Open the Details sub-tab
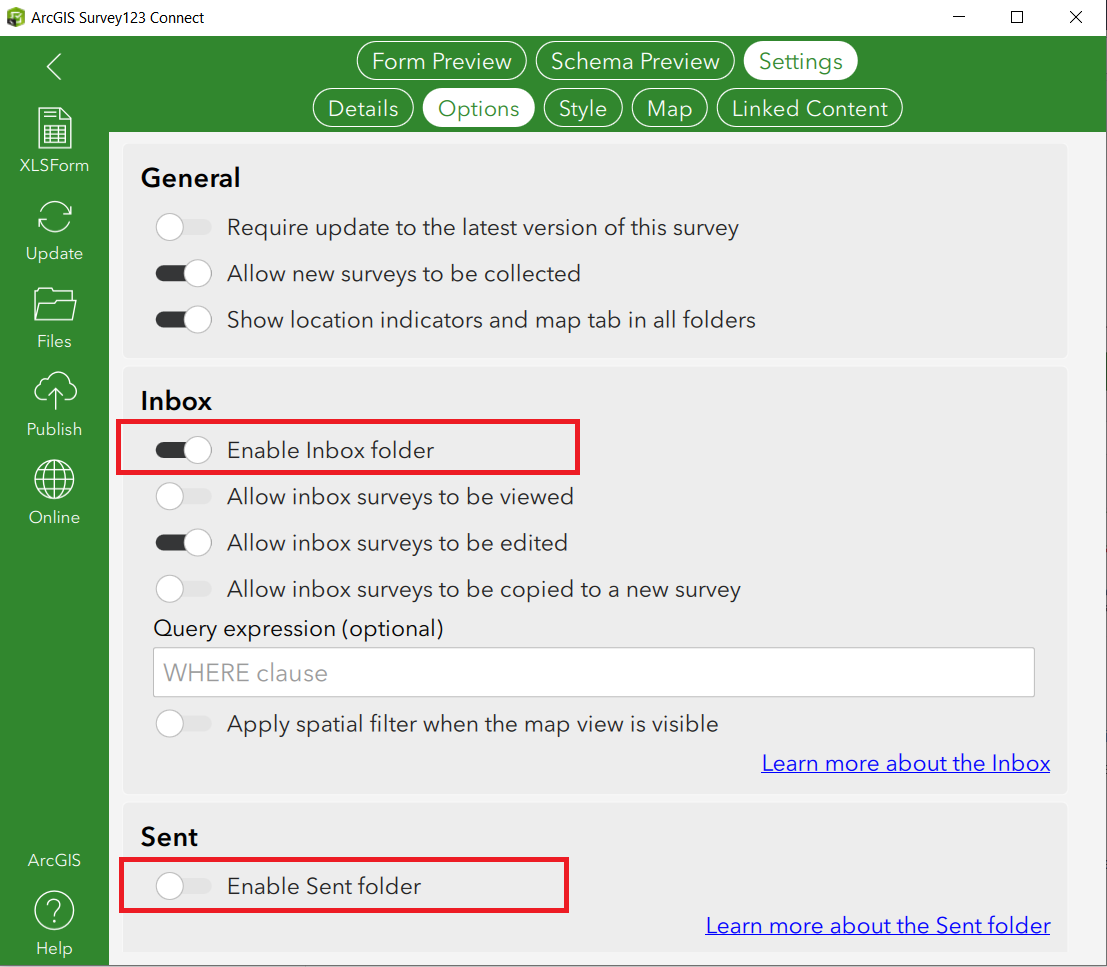1107x967 pixels. click(363, 108)
